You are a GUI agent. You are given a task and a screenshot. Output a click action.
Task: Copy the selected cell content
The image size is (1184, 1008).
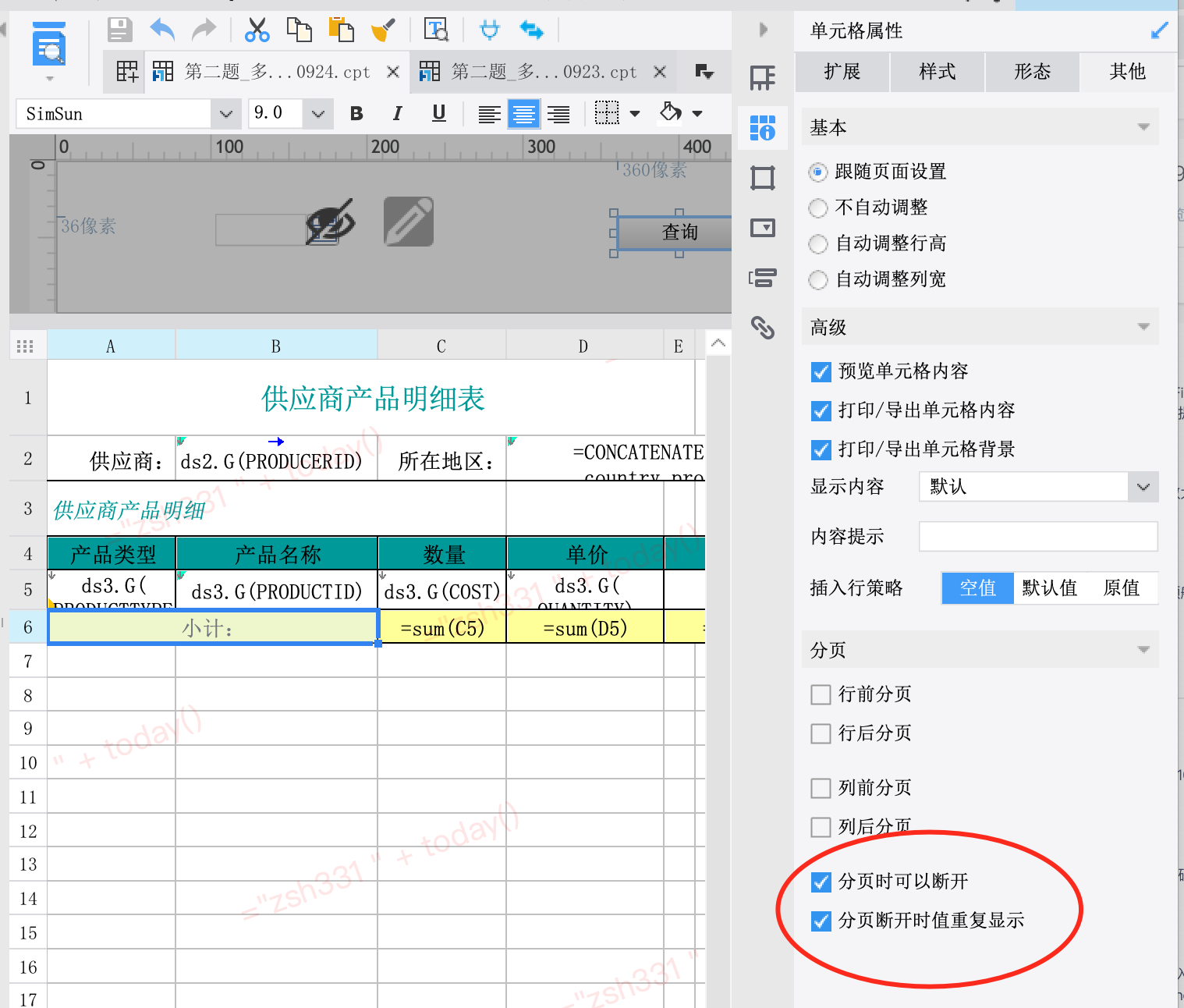(x=299, y=30)
